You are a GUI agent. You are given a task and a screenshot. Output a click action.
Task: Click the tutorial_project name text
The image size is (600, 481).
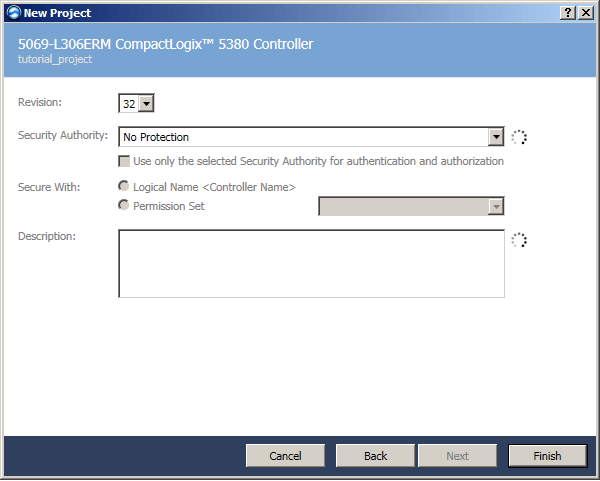(55, 60)
